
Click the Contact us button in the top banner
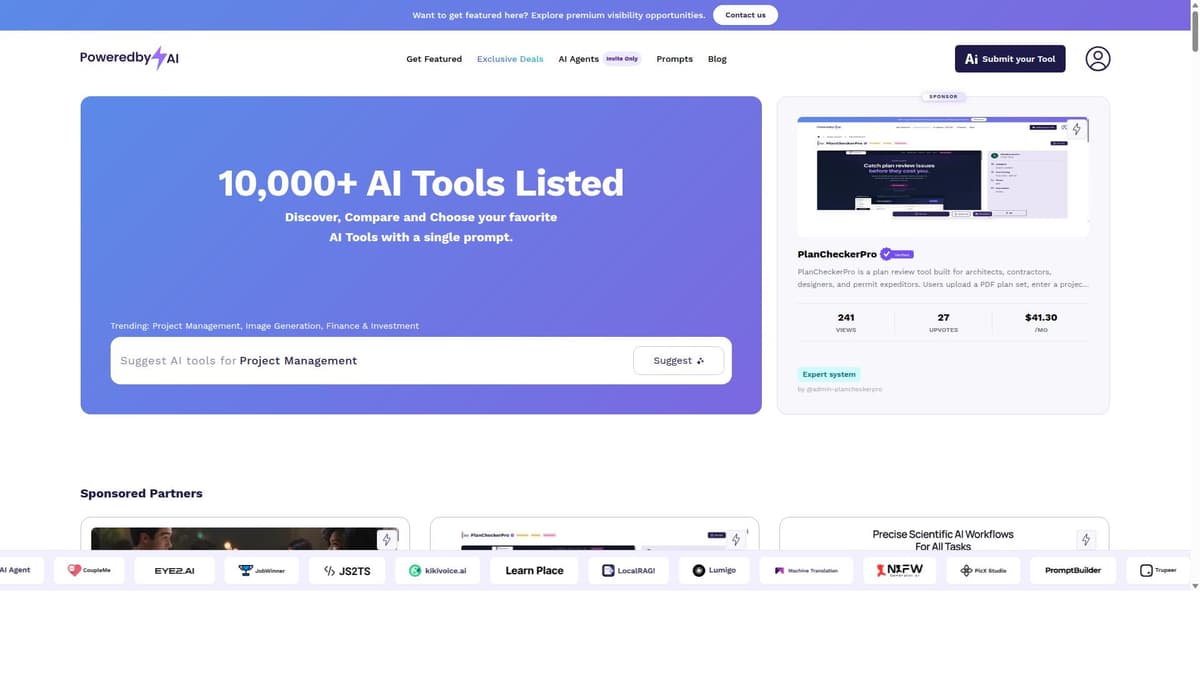[x=745, y=15]
